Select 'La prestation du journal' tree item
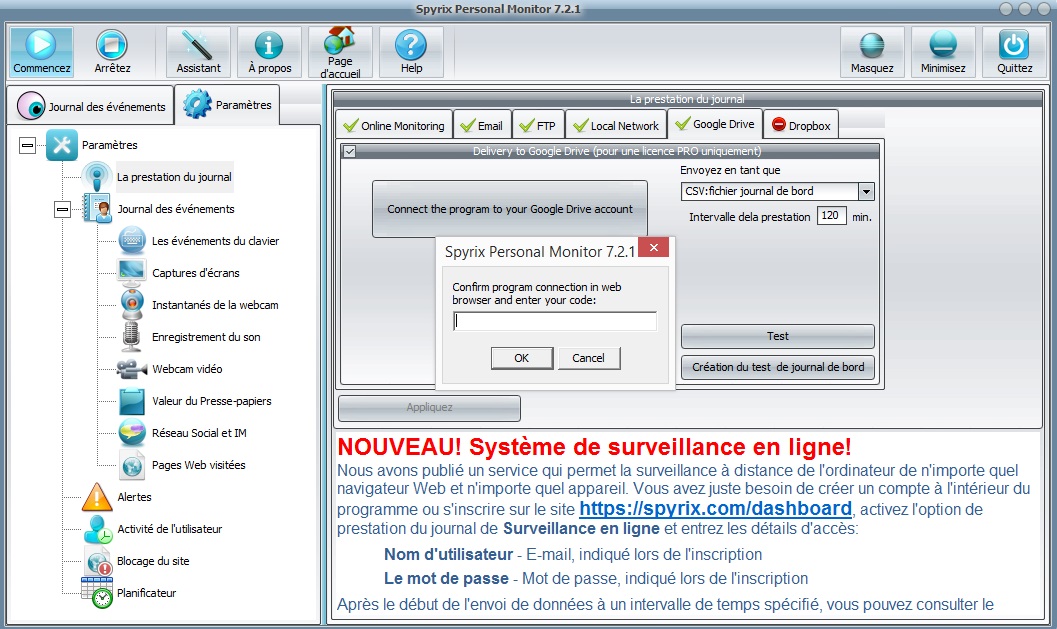The image size is (1057, 629). tap(174, 177)
